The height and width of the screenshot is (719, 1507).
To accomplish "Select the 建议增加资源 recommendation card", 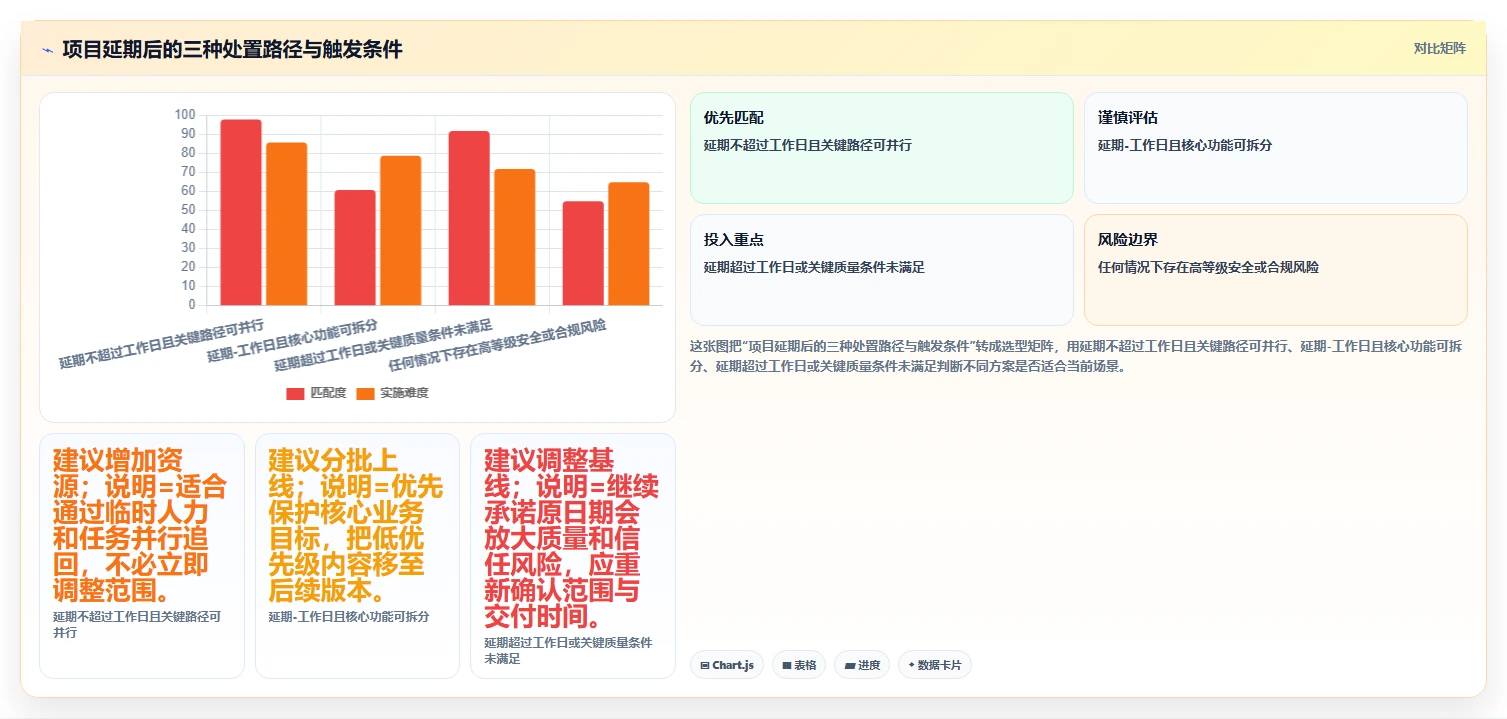I will [142, 556].
